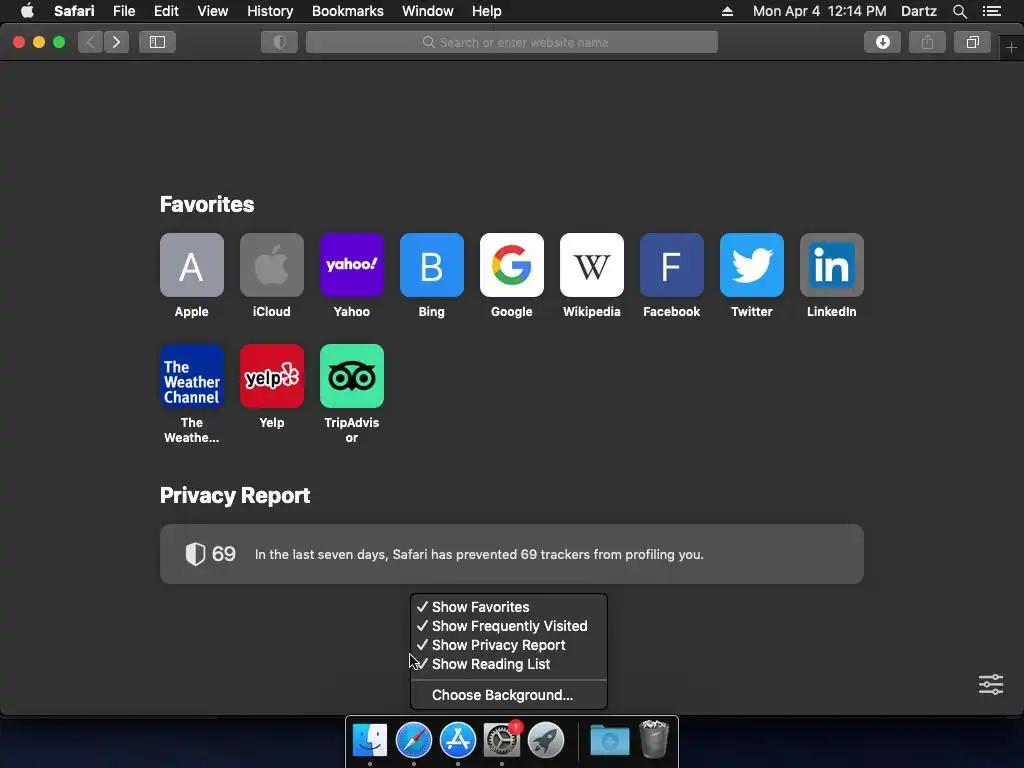The height and width of the screenshot is (768, 1024).
Task: Open the Safari application menu
Action: point(74,11)
